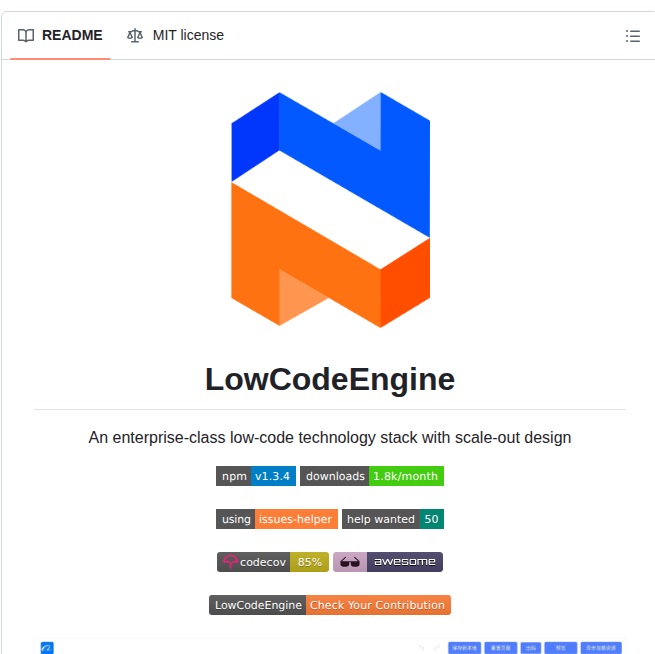
Task: Open the README outline menu icon
Action: [632, 36]
